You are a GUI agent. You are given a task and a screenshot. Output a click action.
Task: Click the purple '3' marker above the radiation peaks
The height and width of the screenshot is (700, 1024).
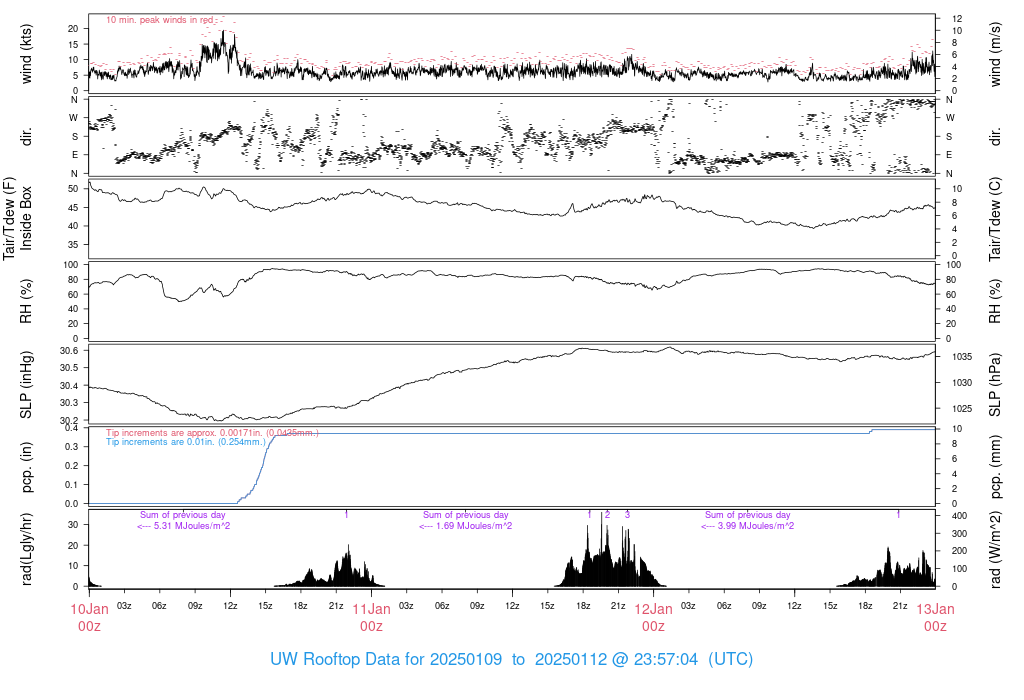(627, 515)
